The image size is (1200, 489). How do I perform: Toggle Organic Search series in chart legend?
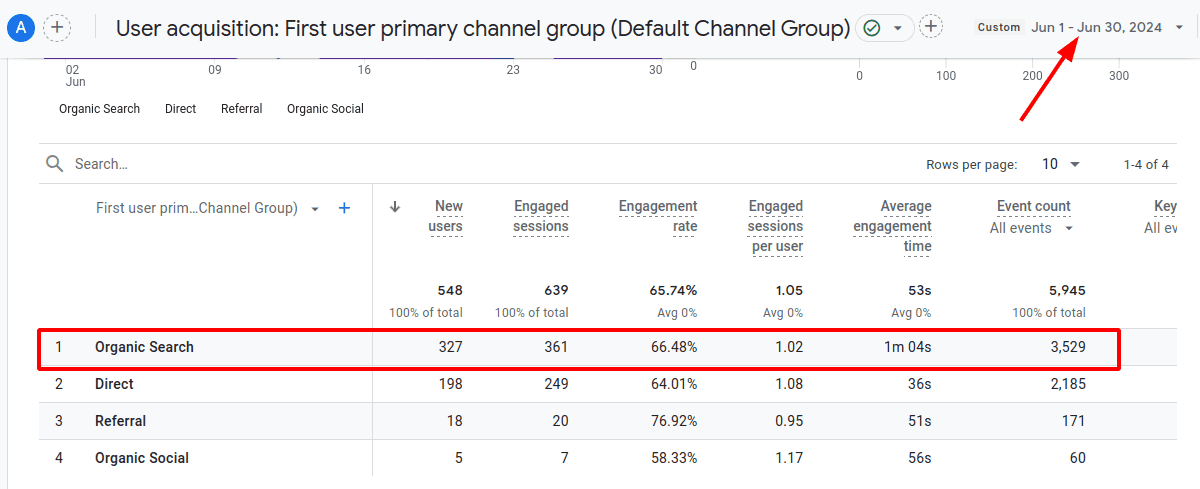[99, 109]
